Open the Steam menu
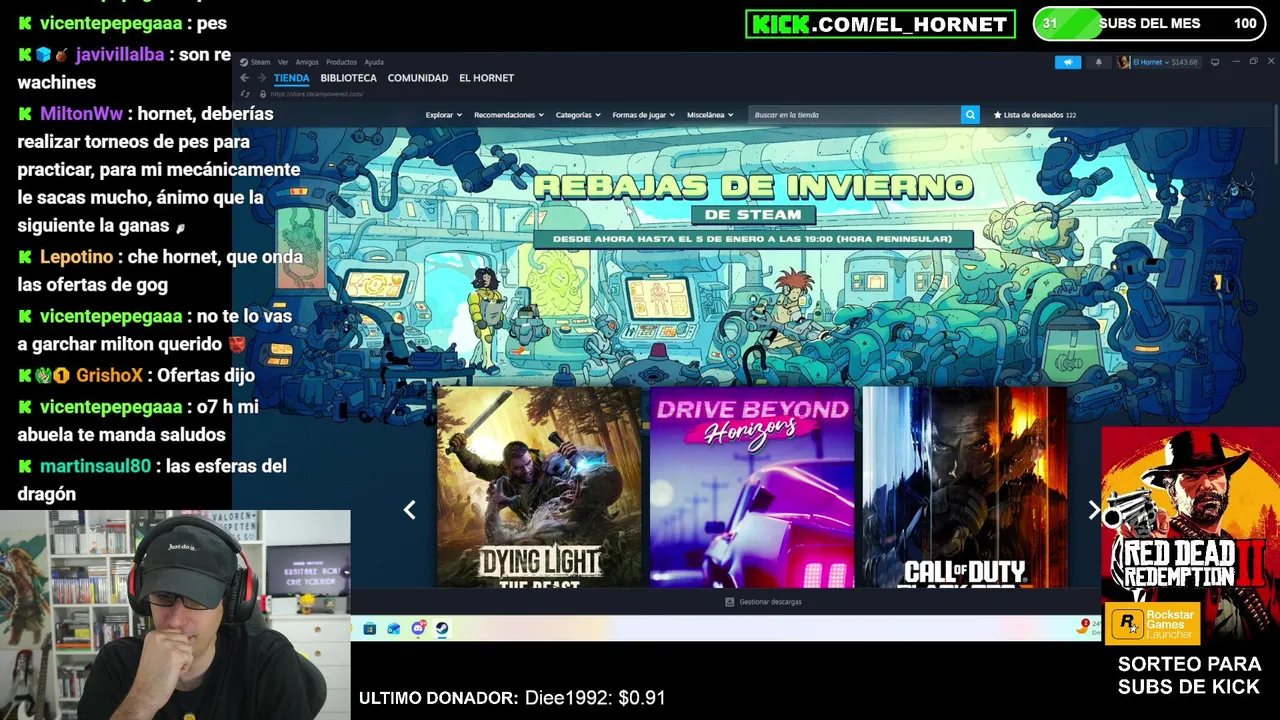Viewport: 1280px width, 720px height. [x=261, y=62]
